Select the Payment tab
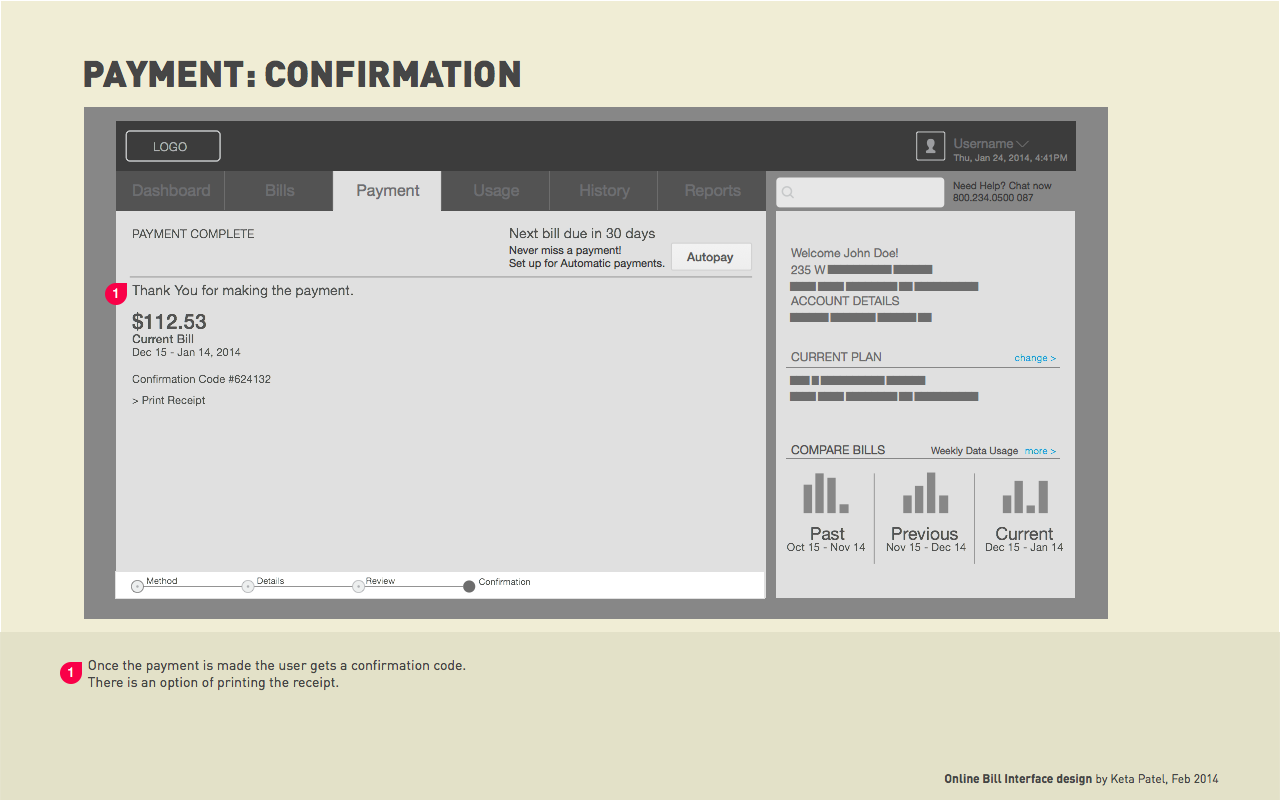The height and width of the screenshot is (800, 1280). 388,191
